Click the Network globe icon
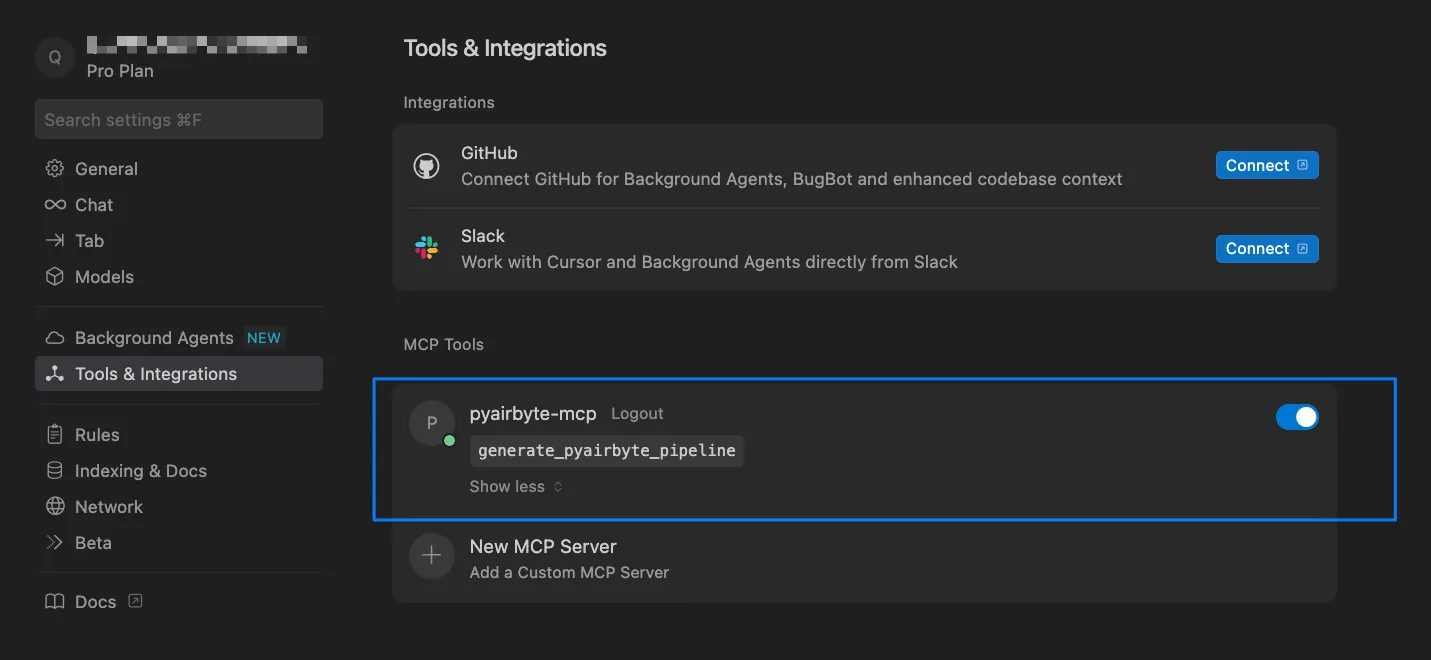Image resolution: width=1431 pixels, height=660 pixels. tap(55, 507)
